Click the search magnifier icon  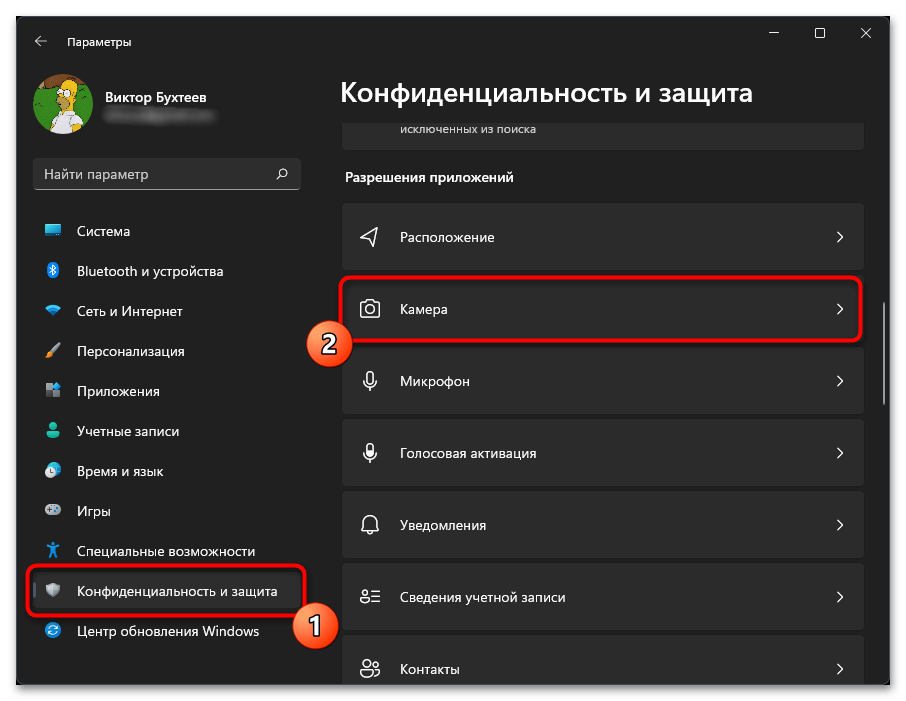click(x=282, y=174)
